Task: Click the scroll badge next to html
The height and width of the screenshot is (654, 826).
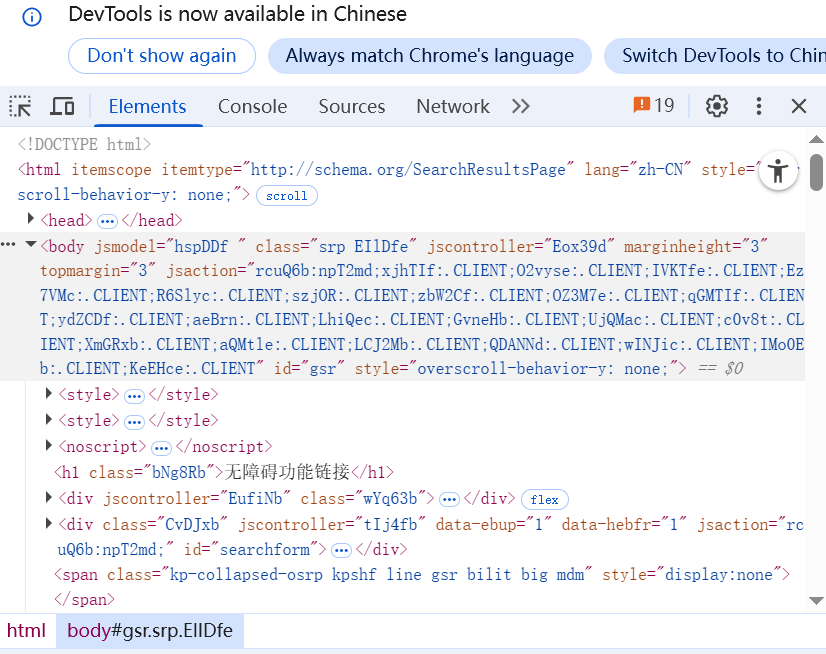Action: point(287,196)
